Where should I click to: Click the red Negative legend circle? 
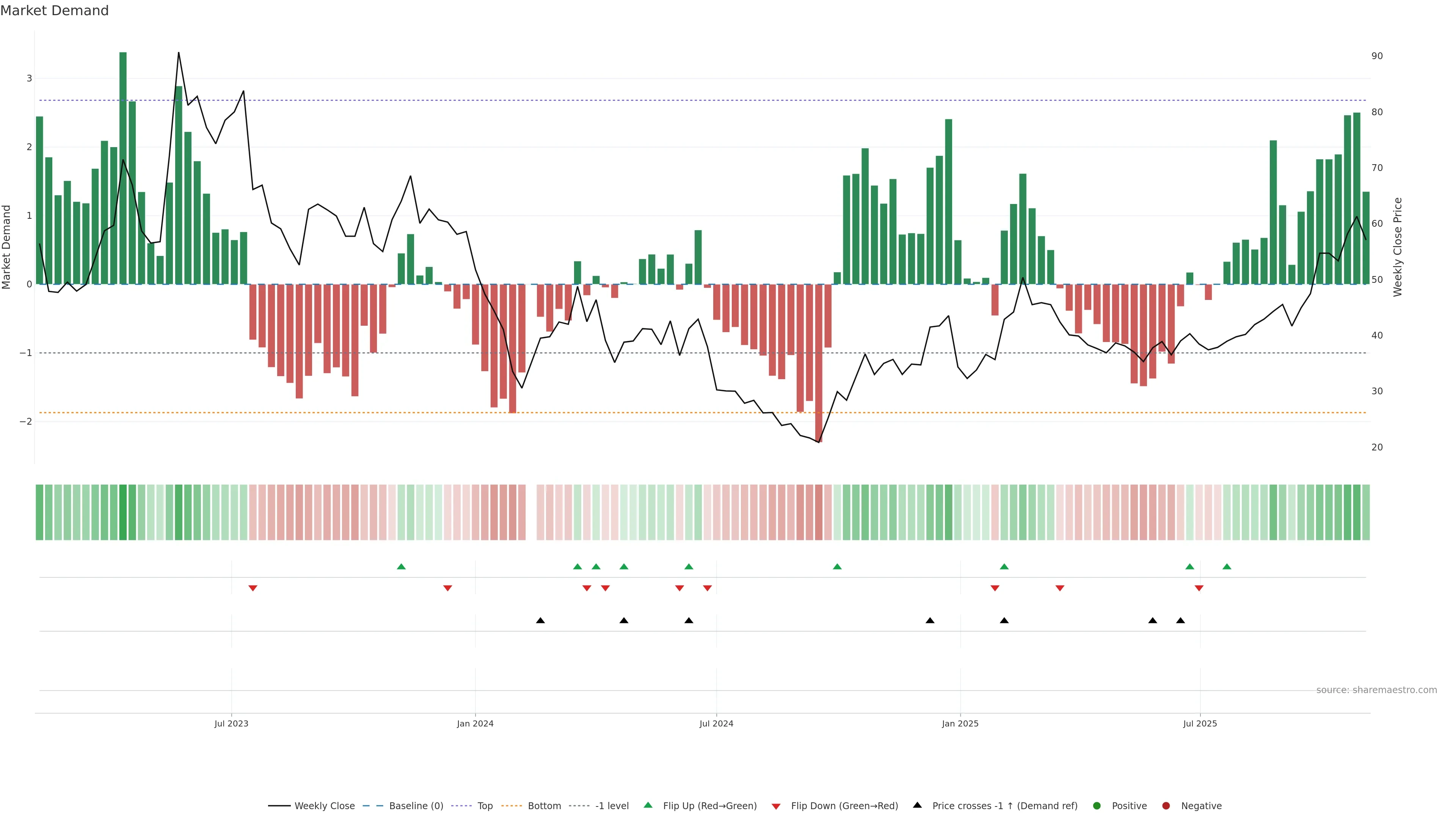pyautogui.click(x=1166, y=805)
